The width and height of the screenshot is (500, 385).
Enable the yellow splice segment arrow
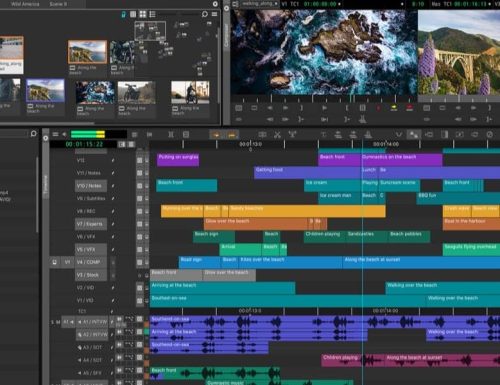(x=232, y=135)
